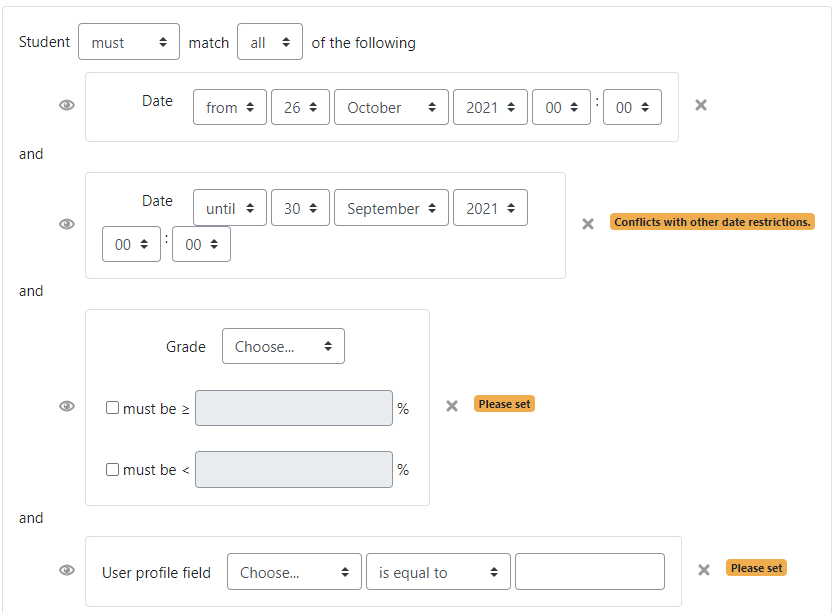Toggle eye icon for the from-date restriction

[67, 105]
